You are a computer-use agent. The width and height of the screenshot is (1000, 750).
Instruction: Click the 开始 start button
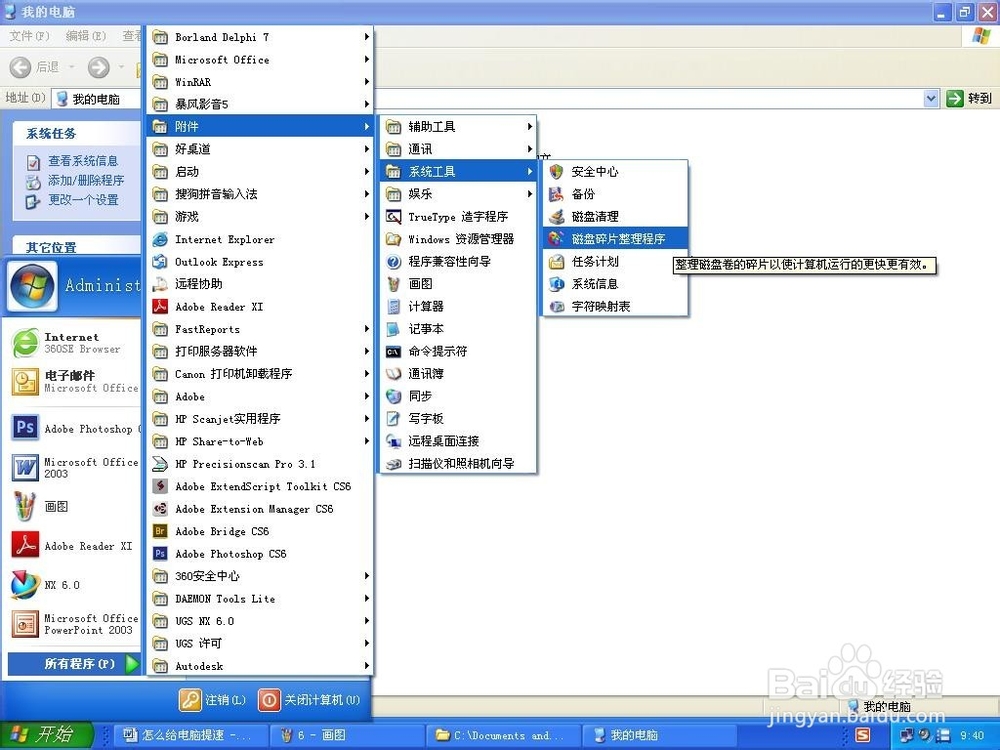tap(46, 735)
